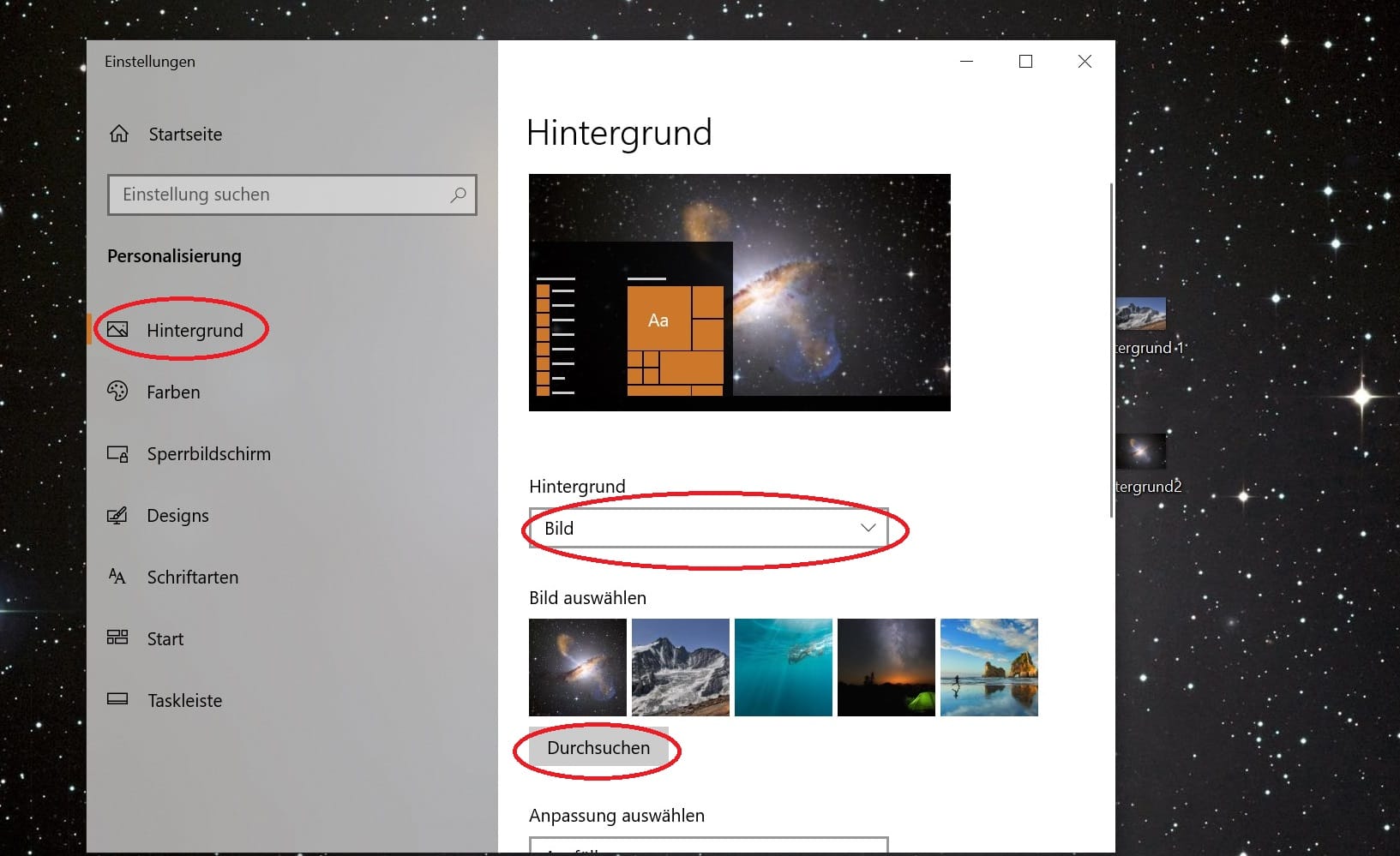Click the Schriftarten font icon
Image resolution: width=1400 pixels, height=856 pixels.
[x=117, y=577]
